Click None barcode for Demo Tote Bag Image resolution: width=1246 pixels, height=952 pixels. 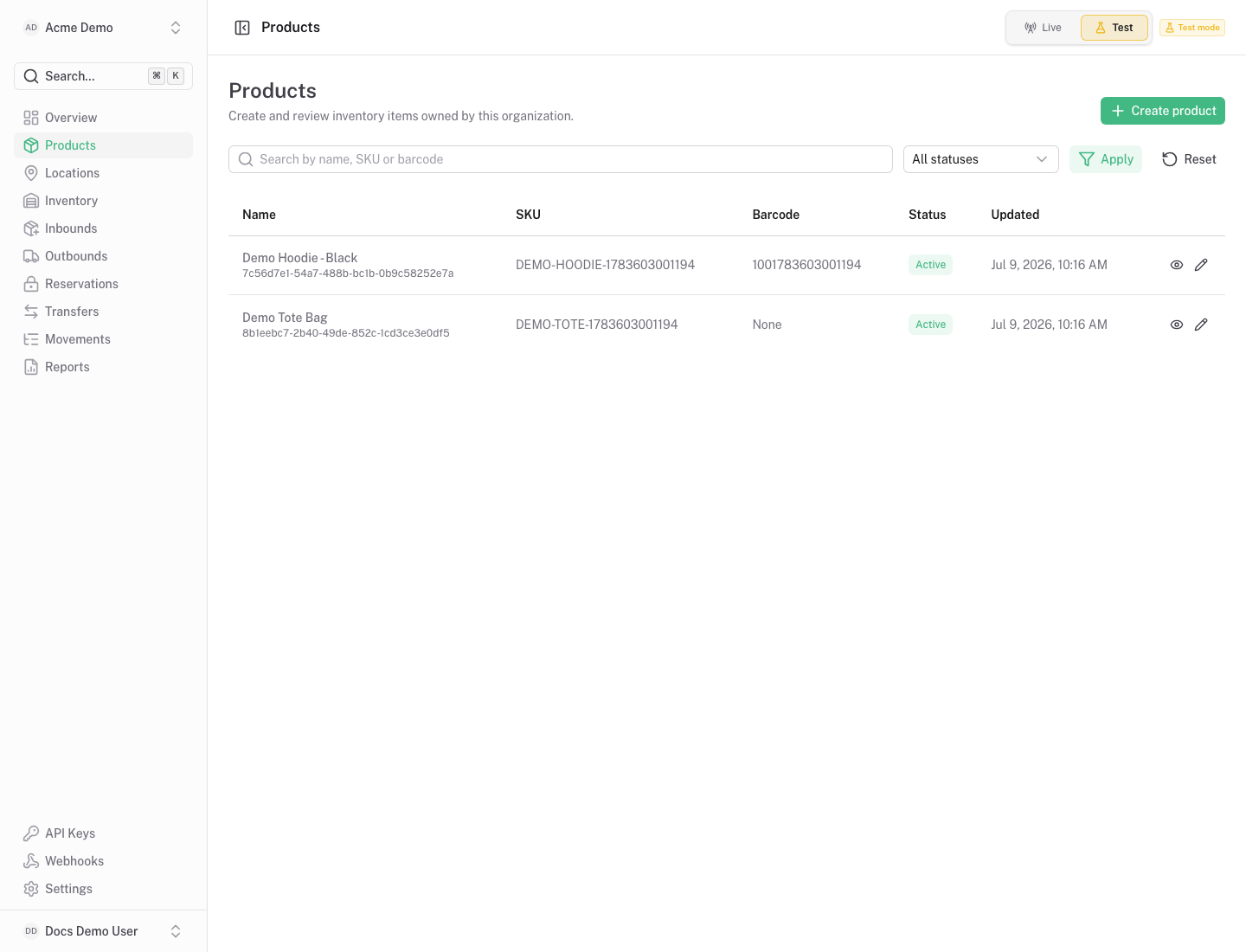tap(767, 325)
